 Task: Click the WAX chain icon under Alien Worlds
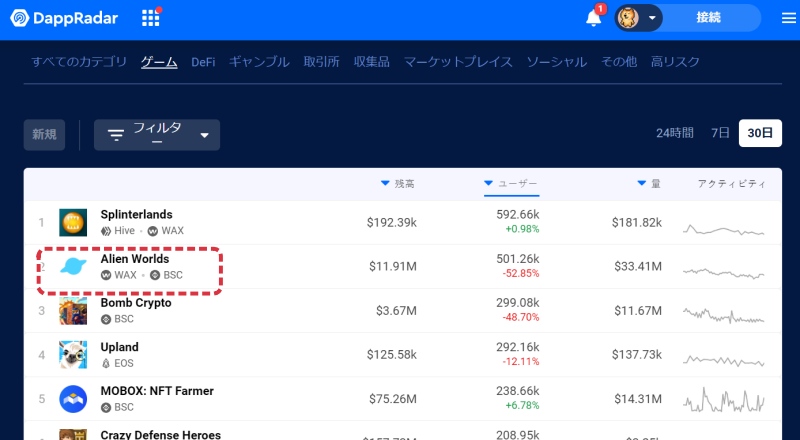(106, 275)
